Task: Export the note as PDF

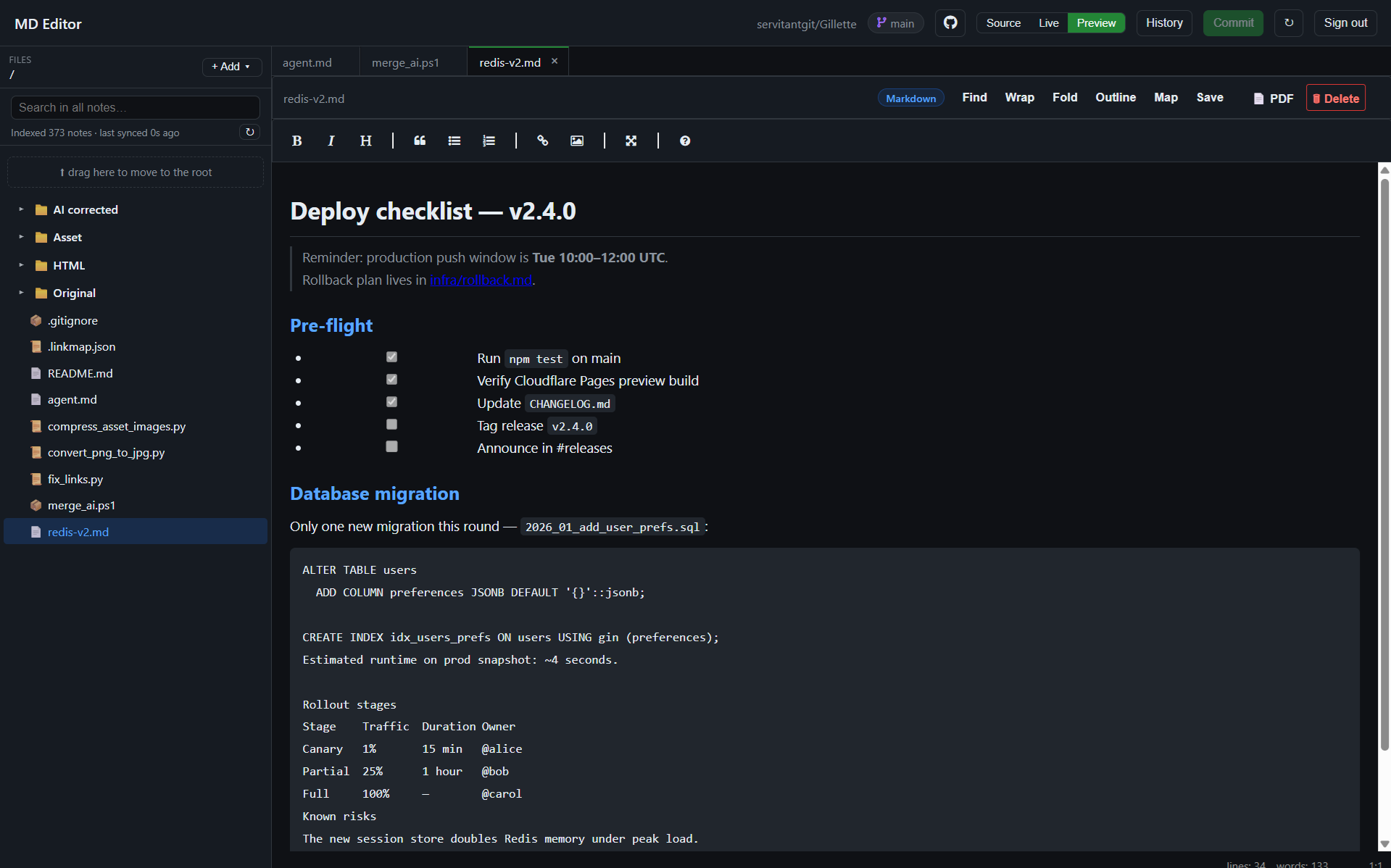Action: pos(1274,99)
